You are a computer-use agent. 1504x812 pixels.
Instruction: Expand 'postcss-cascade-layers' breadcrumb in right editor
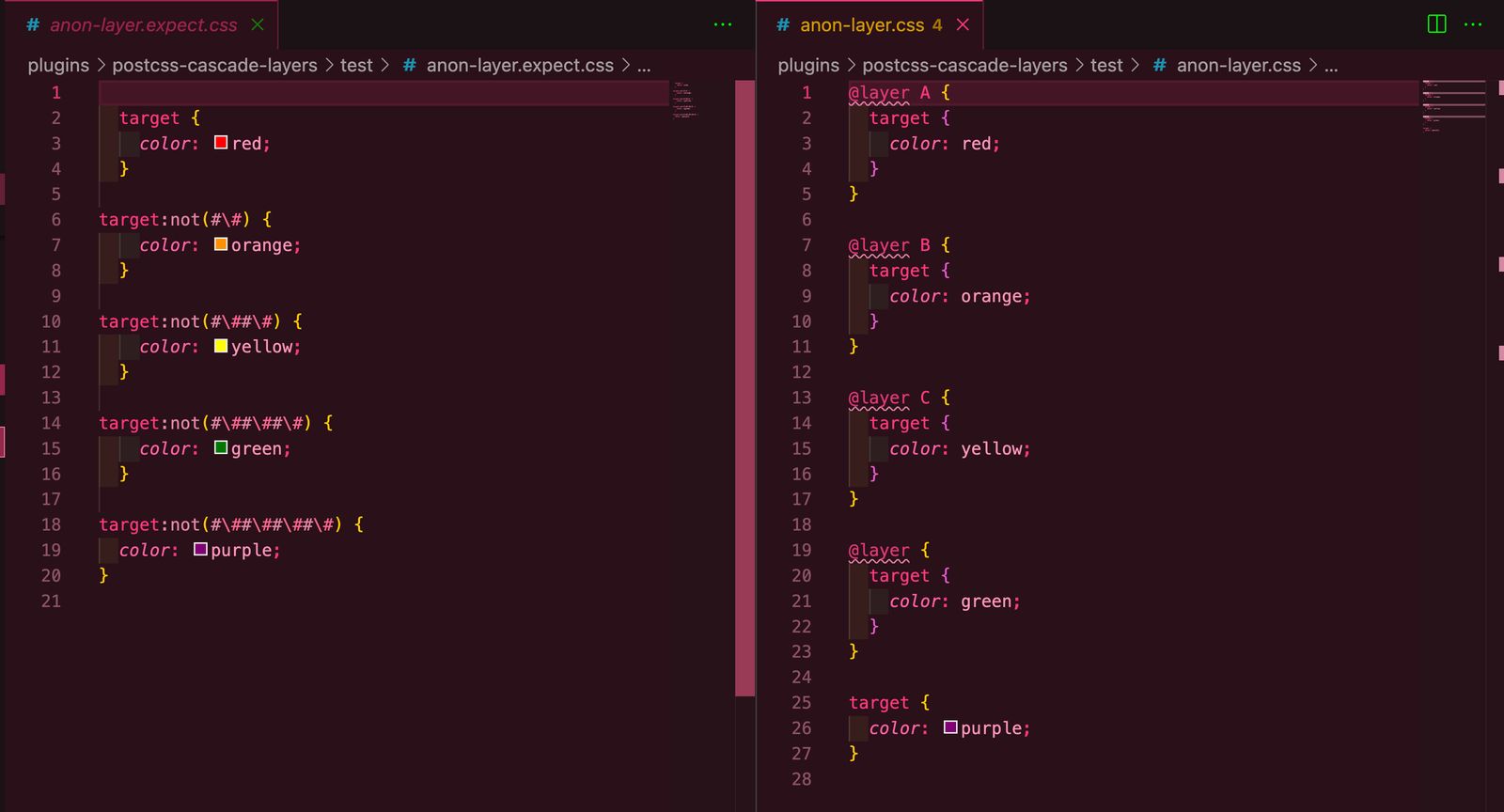click(964, 65)
